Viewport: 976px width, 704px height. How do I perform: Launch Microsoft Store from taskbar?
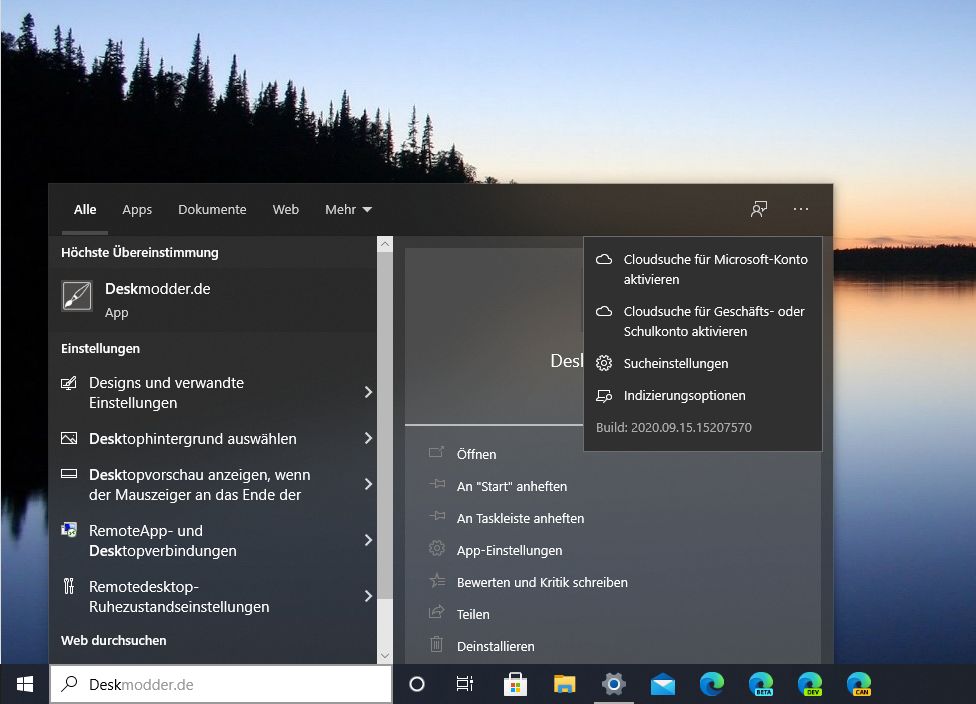tap(515, 684)
